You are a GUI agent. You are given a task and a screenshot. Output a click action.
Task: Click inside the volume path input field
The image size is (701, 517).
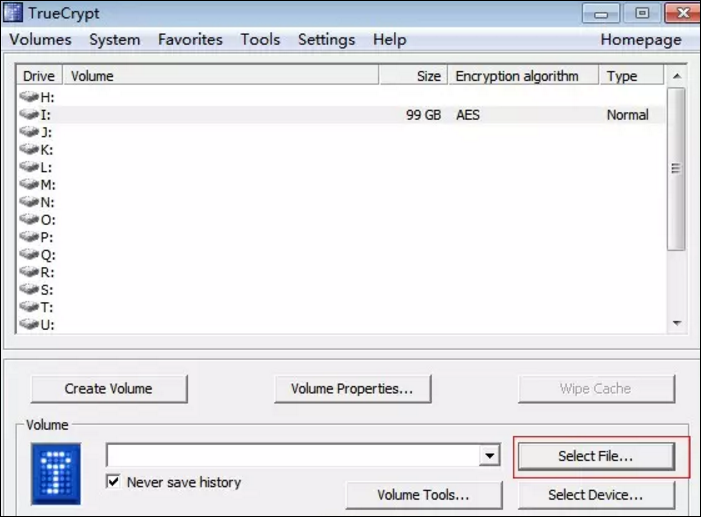(x=293, y=456)
